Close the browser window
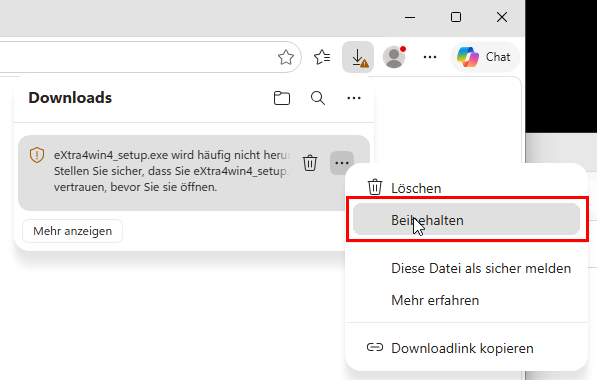Viewport: 597px width, 380px height. pyautogui.click(x=502, y=17)
